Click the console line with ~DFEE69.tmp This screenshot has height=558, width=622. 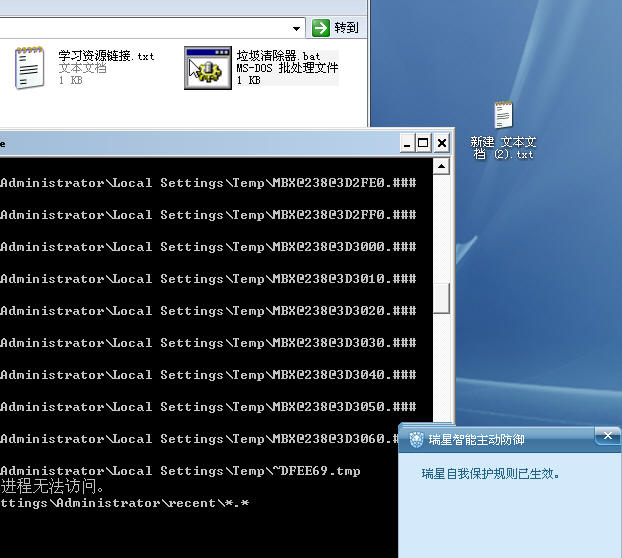tap(180, 471)
